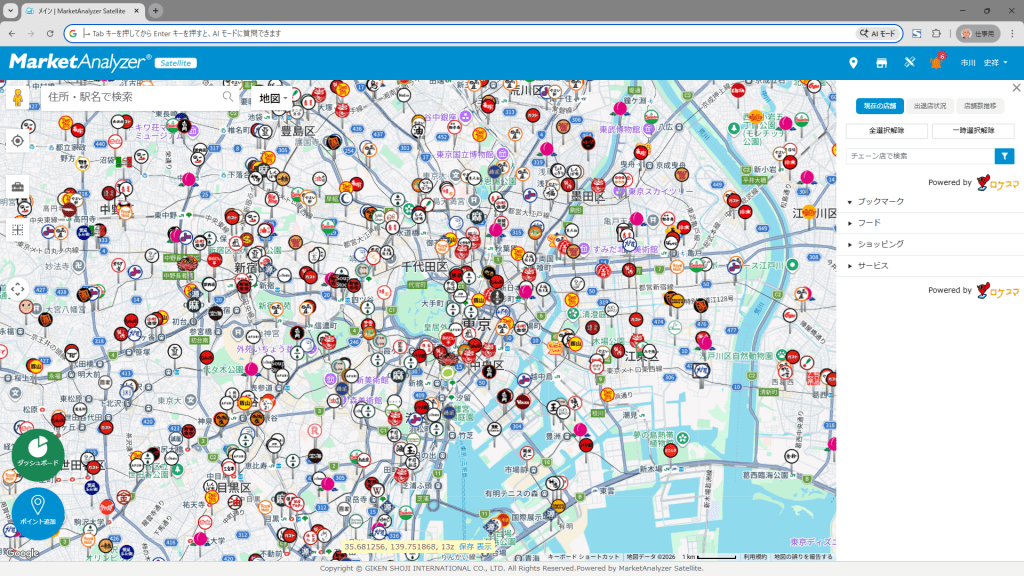Click the store icon in the header
Image resolution: width=1024 pixels, height=576 pixels.
coord(881,63)
